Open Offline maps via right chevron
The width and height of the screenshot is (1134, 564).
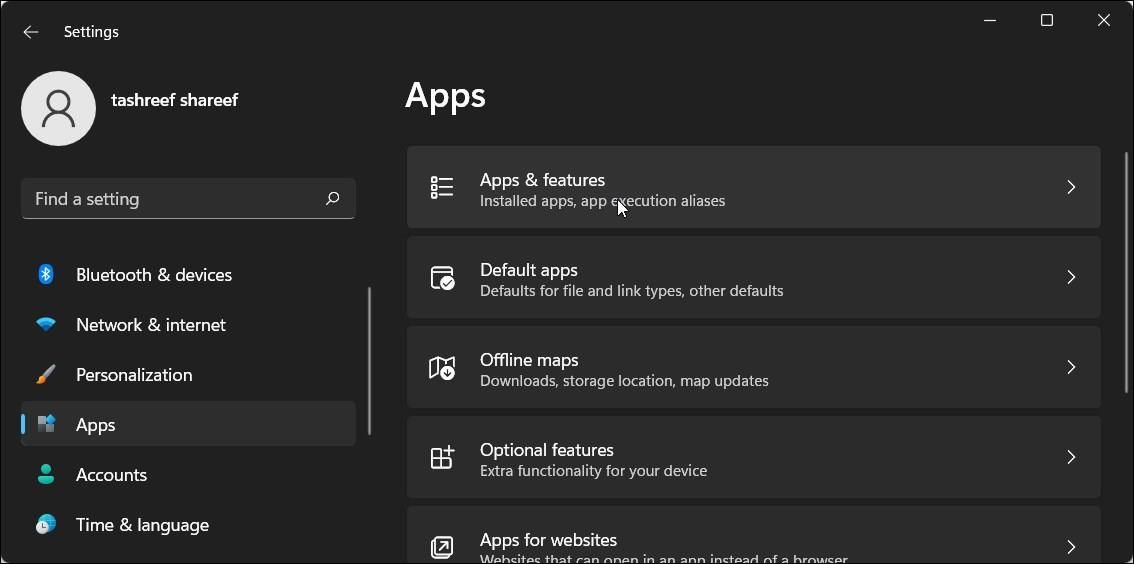point(1071,367)
